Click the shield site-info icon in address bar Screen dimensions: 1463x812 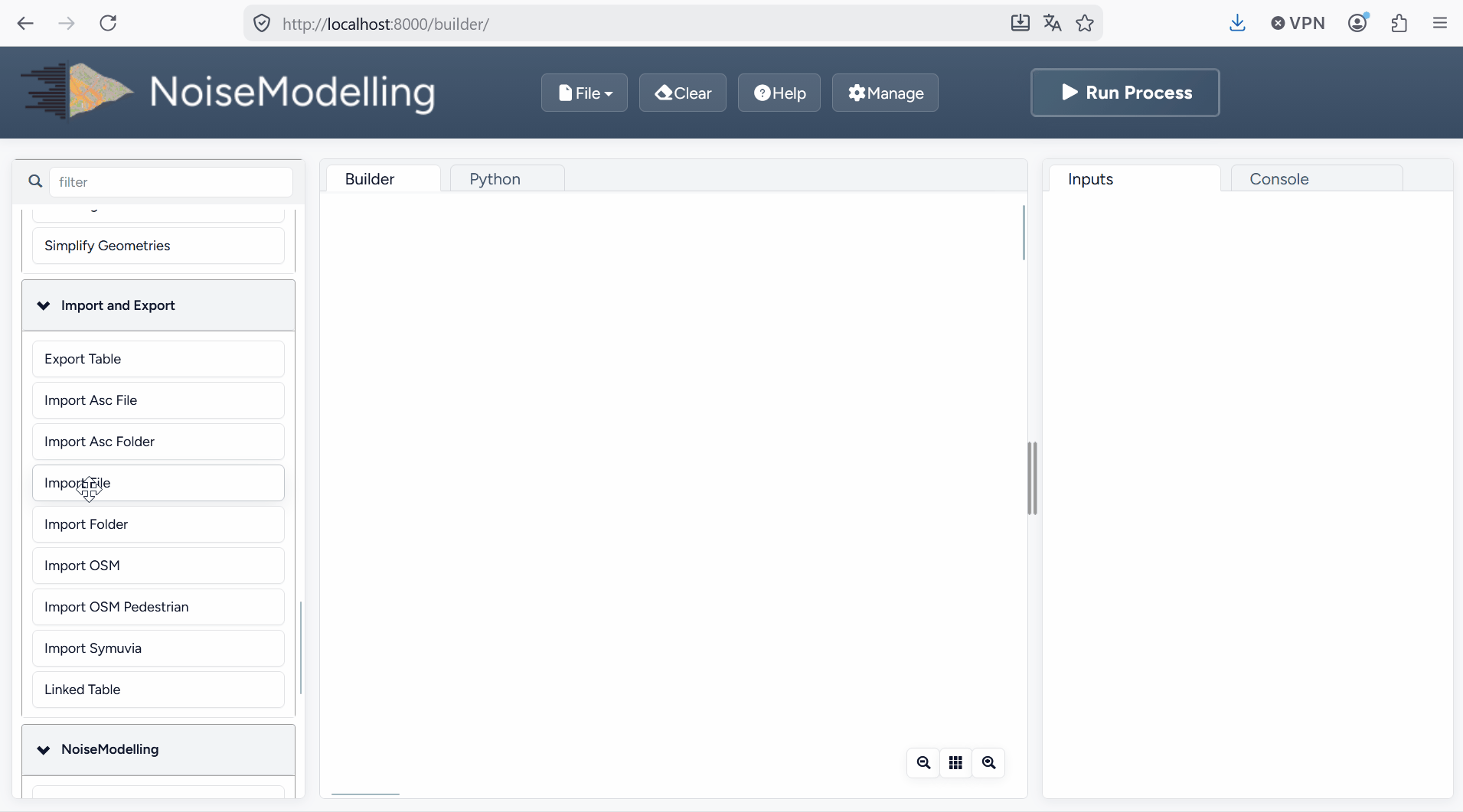click(x=262, y=24)
